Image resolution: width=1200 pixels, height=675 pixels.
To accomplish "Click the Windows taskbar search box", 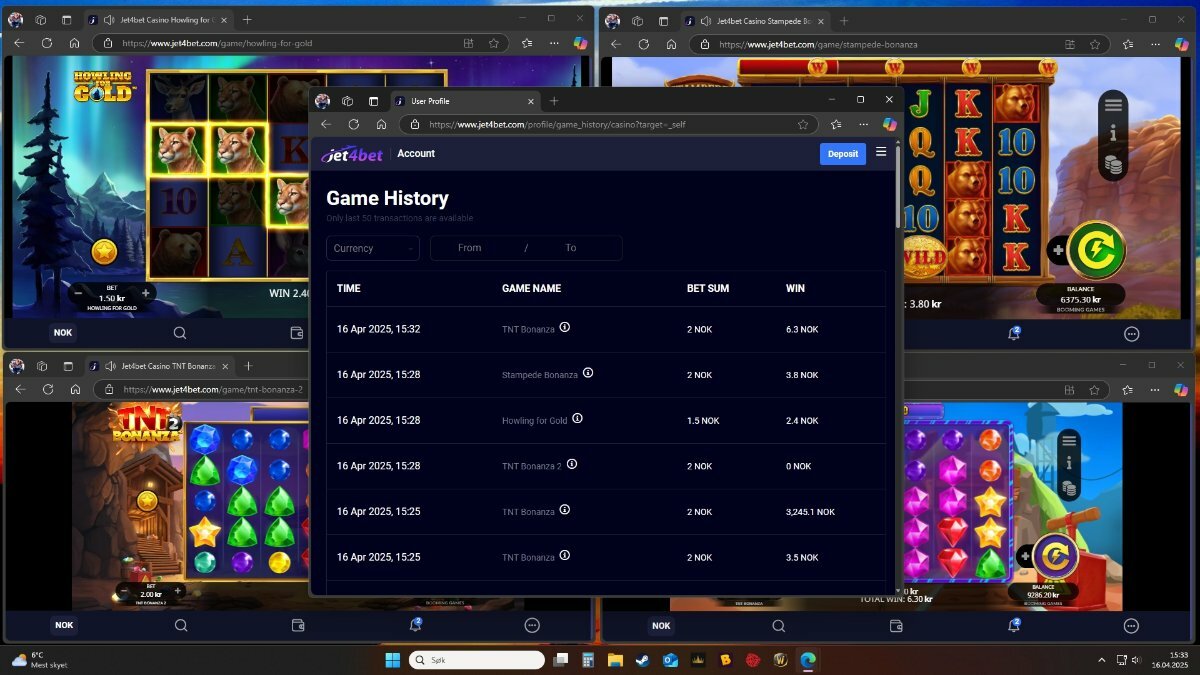I will click(x=476, y=660).
